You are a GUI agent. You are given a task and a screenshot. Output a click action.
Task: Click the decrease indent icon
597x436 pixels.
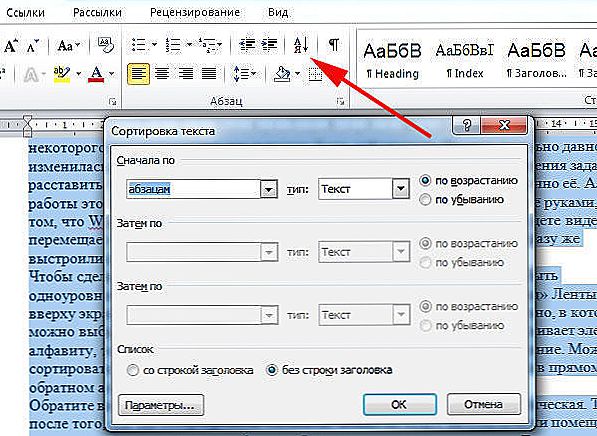pyautogui.click(x=247, y=45)
